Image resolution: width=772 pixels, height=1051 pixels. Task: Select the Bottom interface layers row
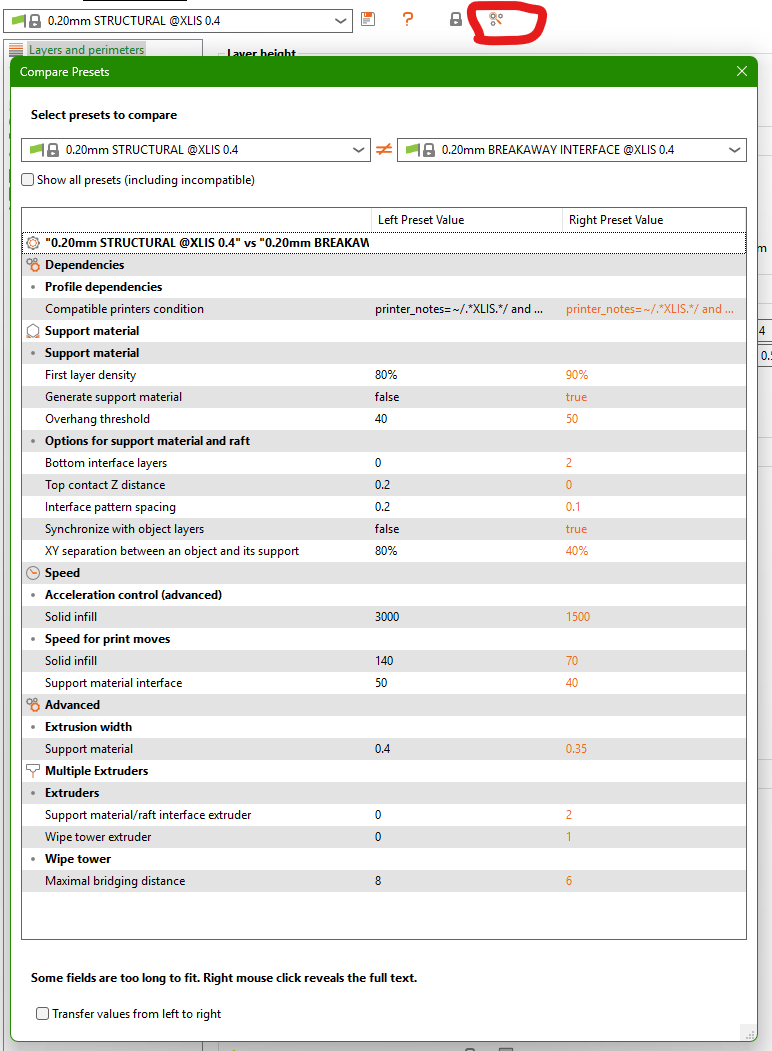[384, 463]
